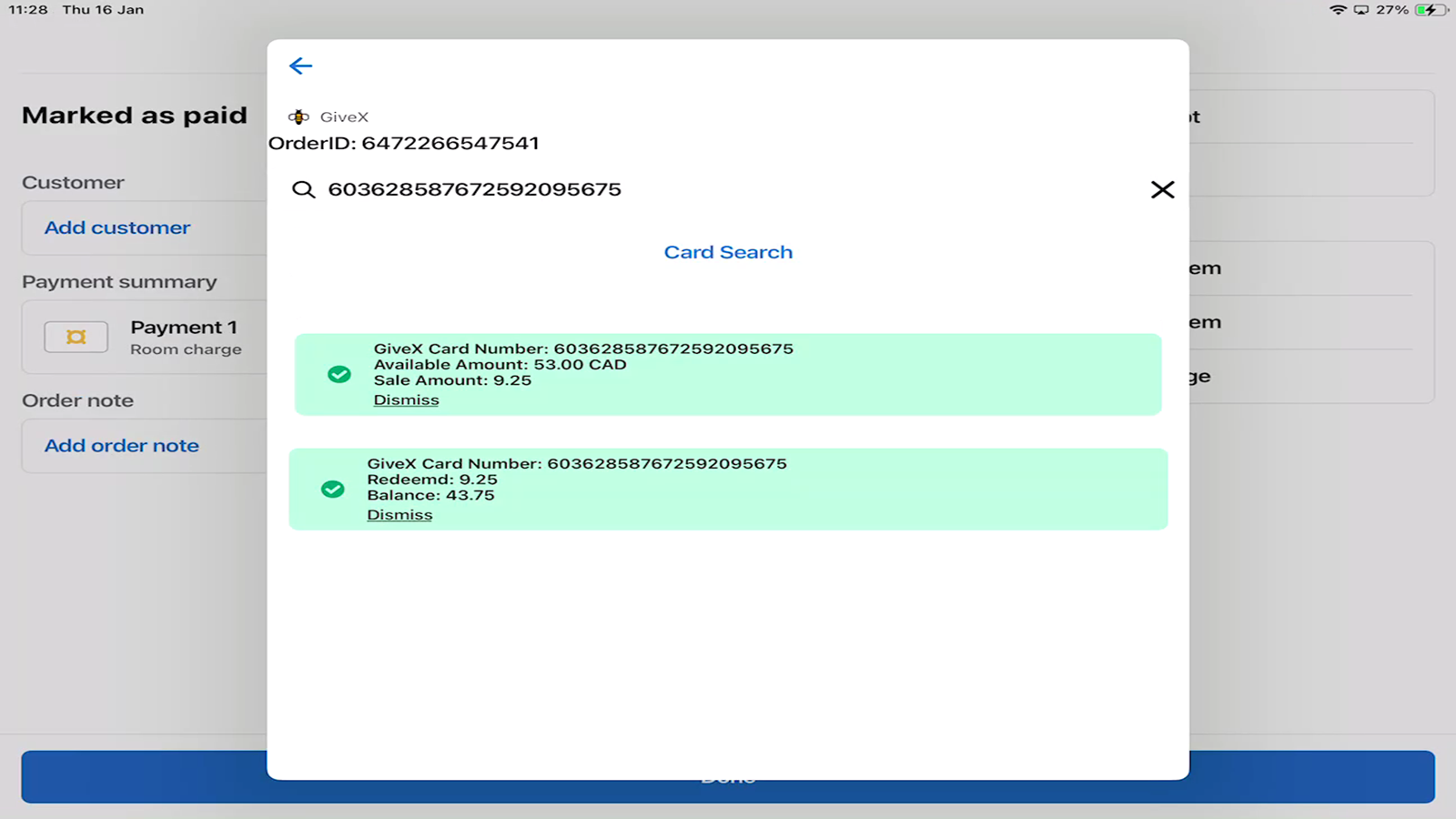
Task: Click Available Amount: 53.00 CAD text
Action: [x=500, y=365]
